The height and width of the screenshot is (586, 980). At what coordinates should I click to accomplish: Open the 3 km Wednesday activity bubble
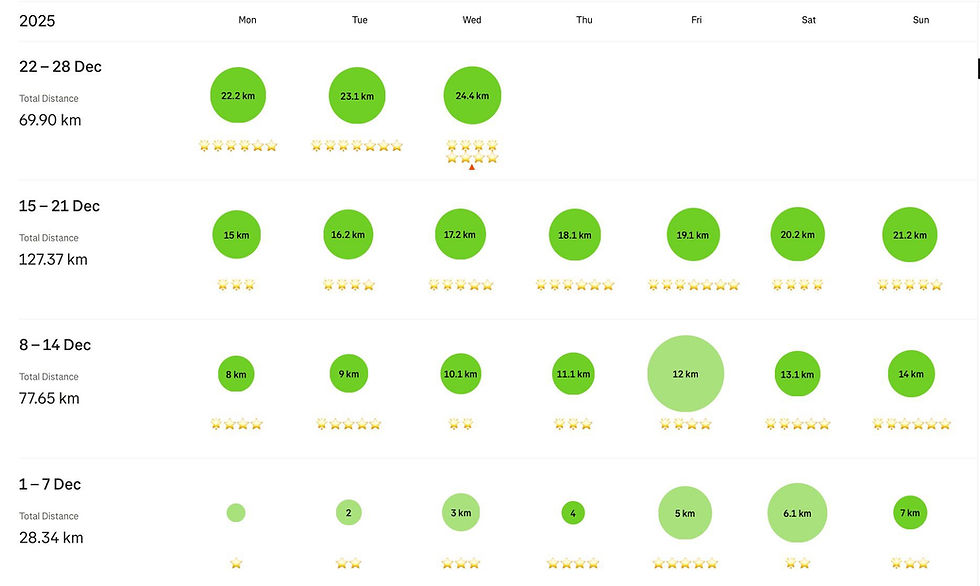[460, 512]
